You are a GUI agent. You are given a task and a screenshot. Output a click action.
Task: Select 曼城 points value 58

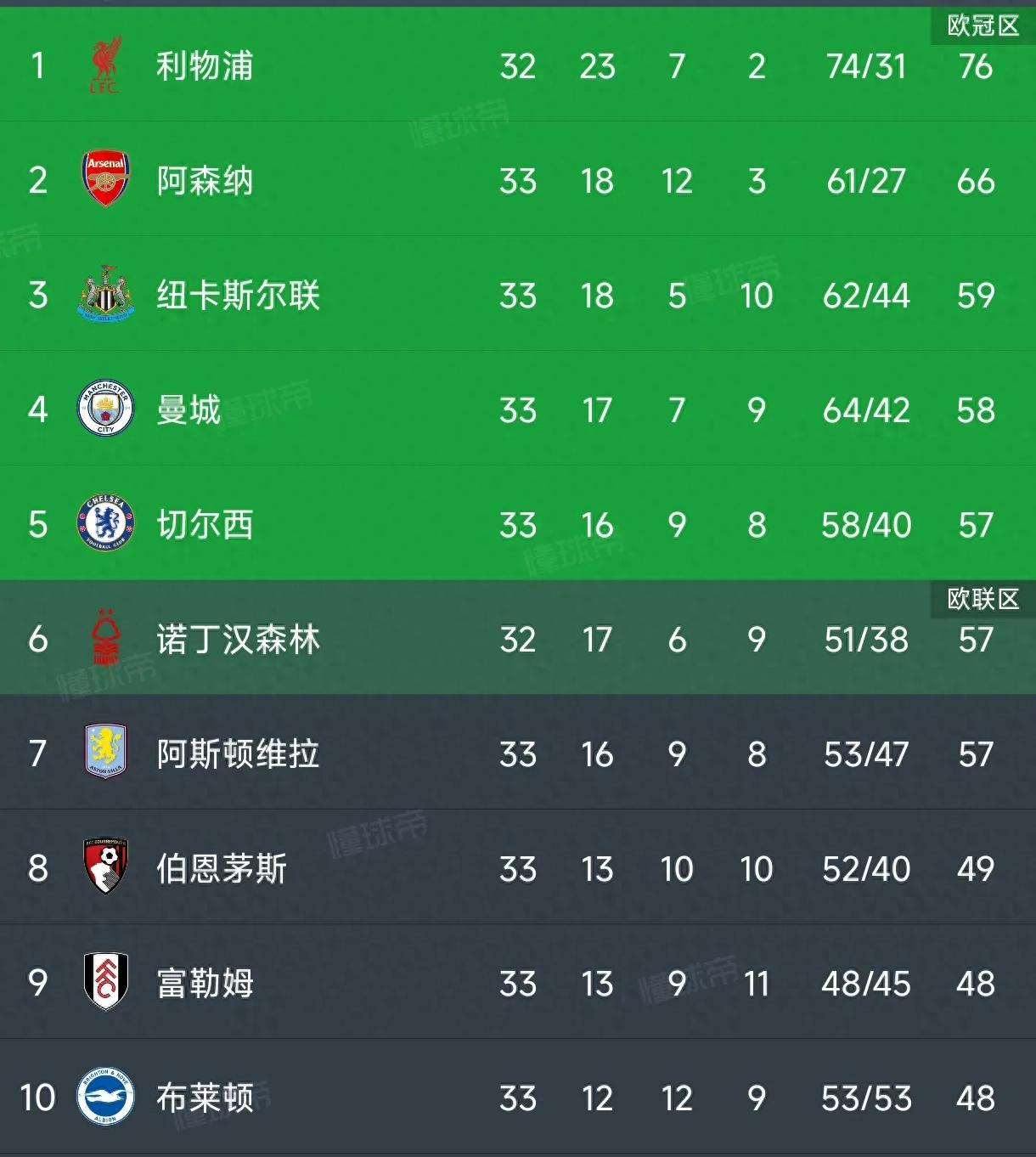(x=975, y=410)
